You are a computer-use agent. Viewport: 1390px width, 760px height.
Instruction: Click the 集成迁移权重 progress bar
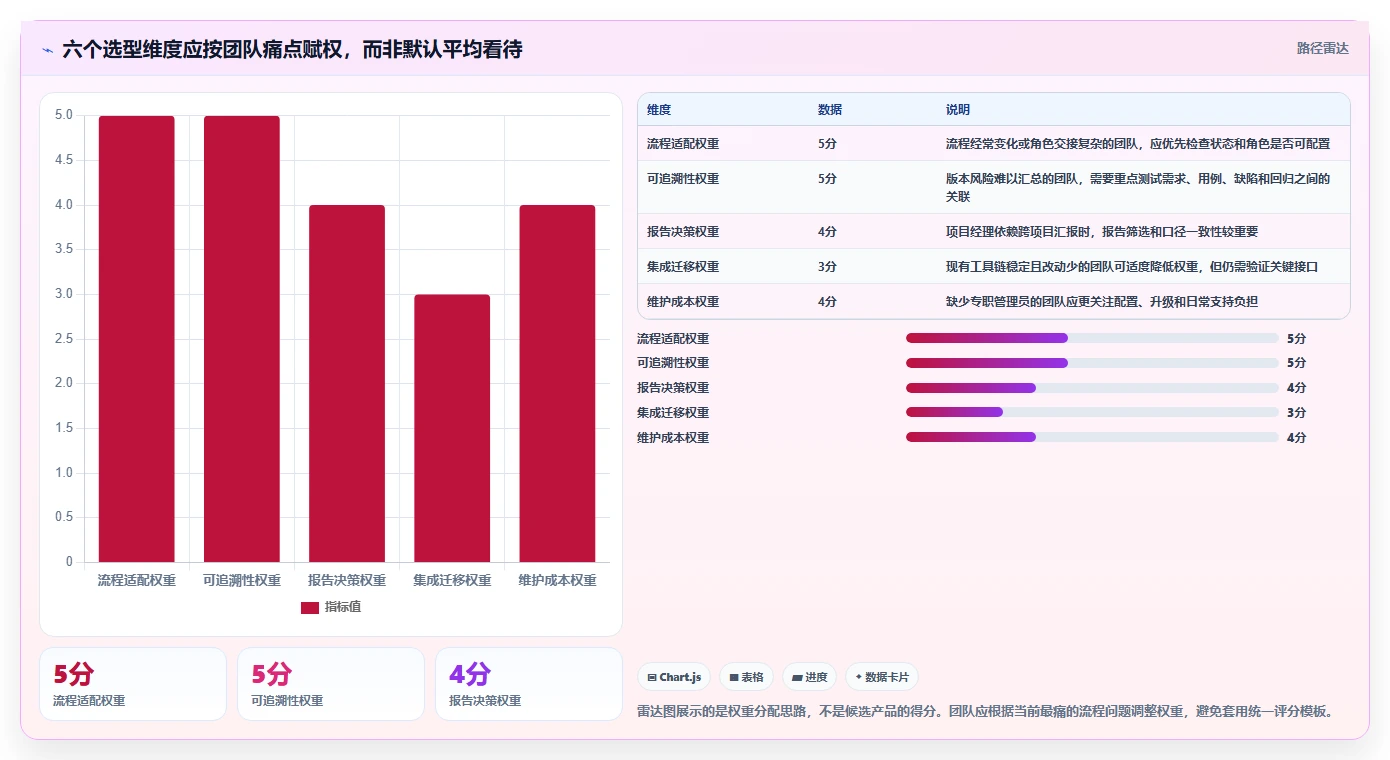click(x=1092, y=412)
